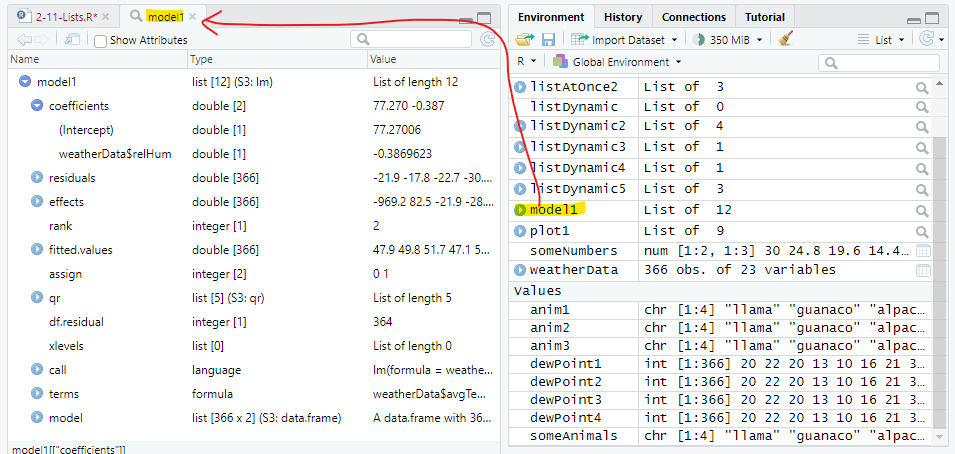
Task: Inspect listDynamic4 using its magnifier icon
Action: (x=922, y=168)
